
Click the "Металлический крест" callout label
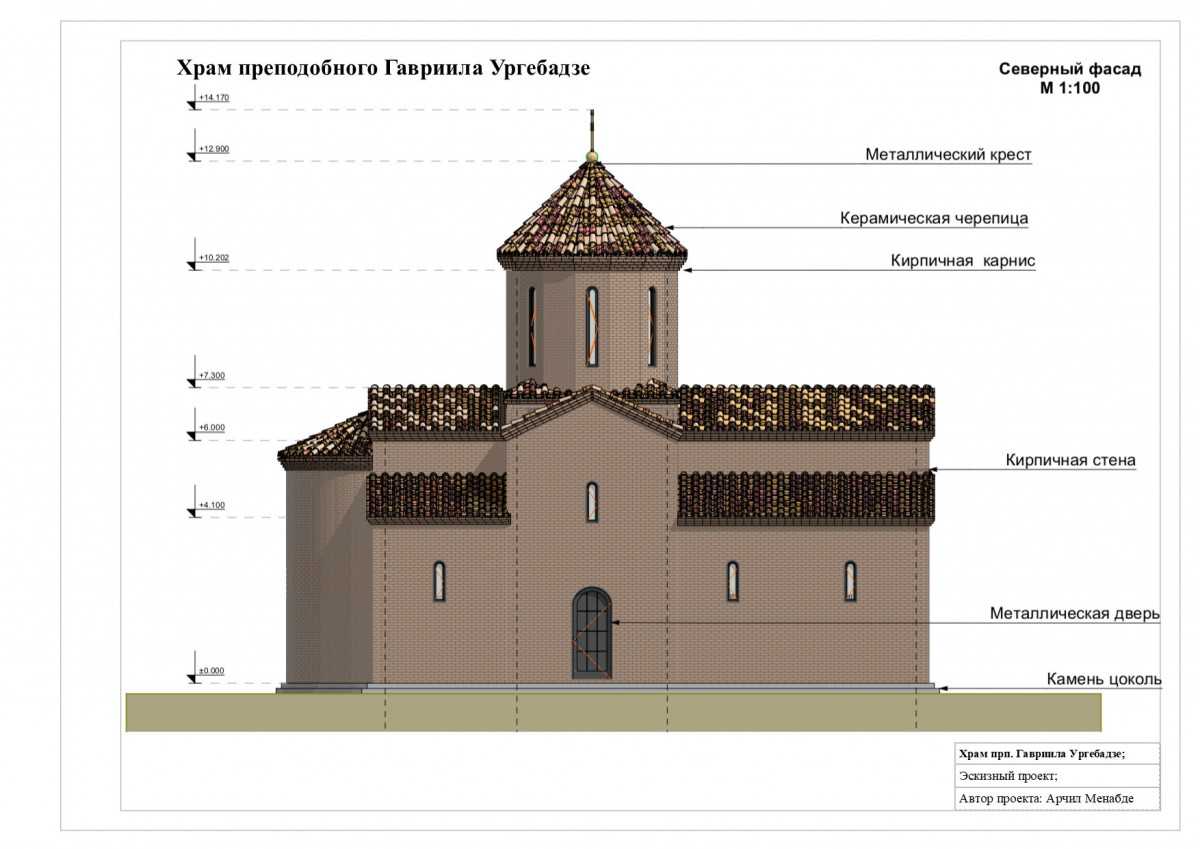click(x=948, y=155)
